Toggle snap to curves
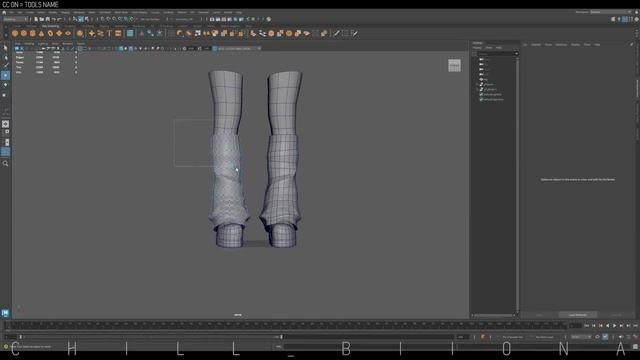 [x=108, y=19]
